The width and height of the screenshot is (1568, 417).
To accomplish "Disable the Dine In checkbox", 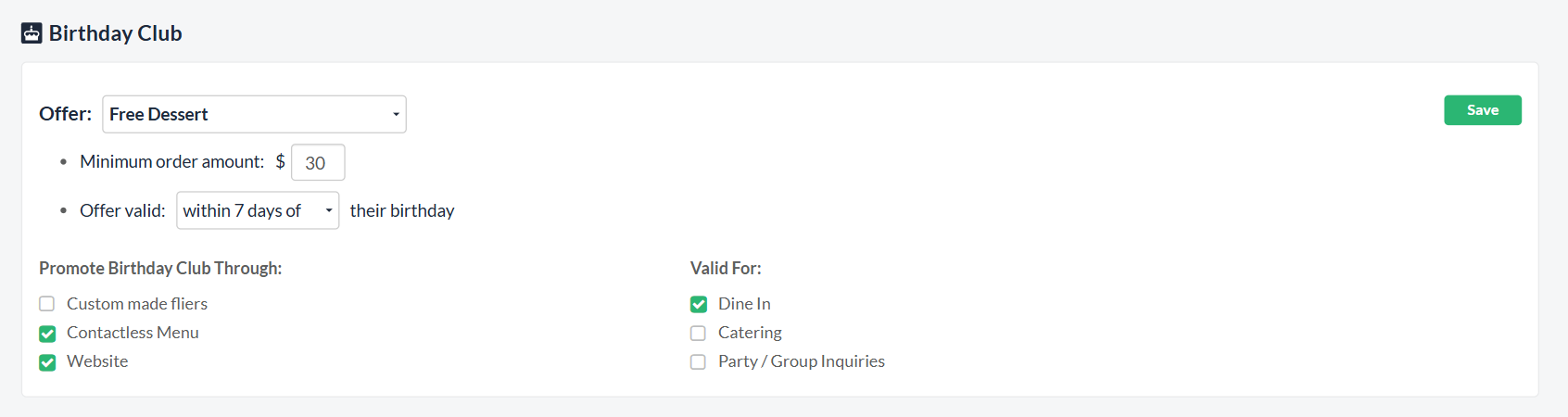I will (x=699, y=304).
